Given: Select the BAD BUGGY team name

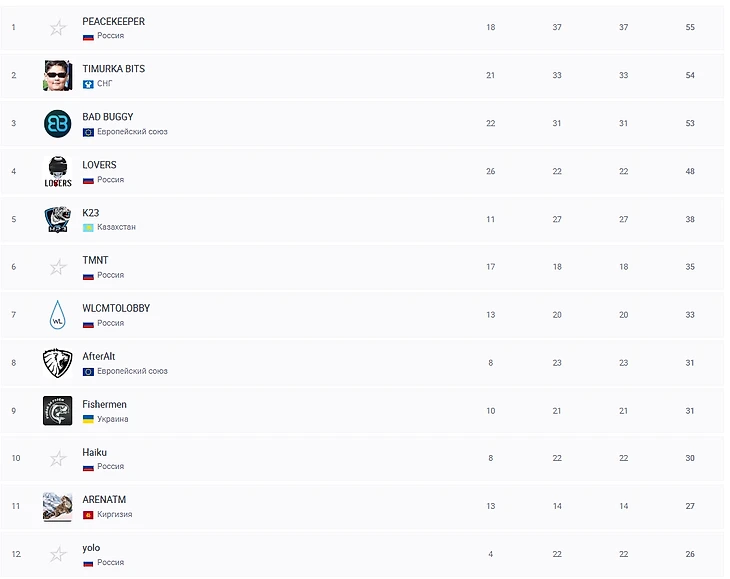Looking at the screenshot, I should click(107, 117).
